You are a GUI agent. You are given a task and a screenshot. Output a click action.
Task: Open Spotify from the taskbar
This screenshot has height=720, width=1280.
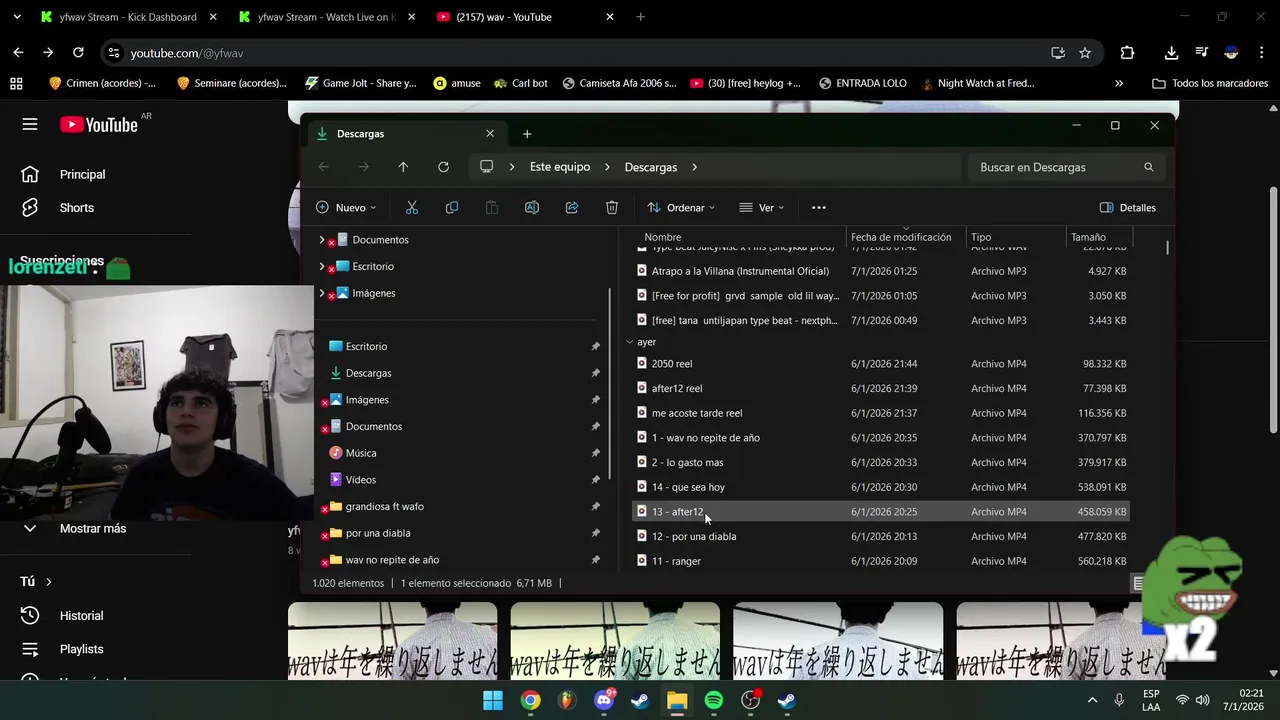[x=714, y=700]
